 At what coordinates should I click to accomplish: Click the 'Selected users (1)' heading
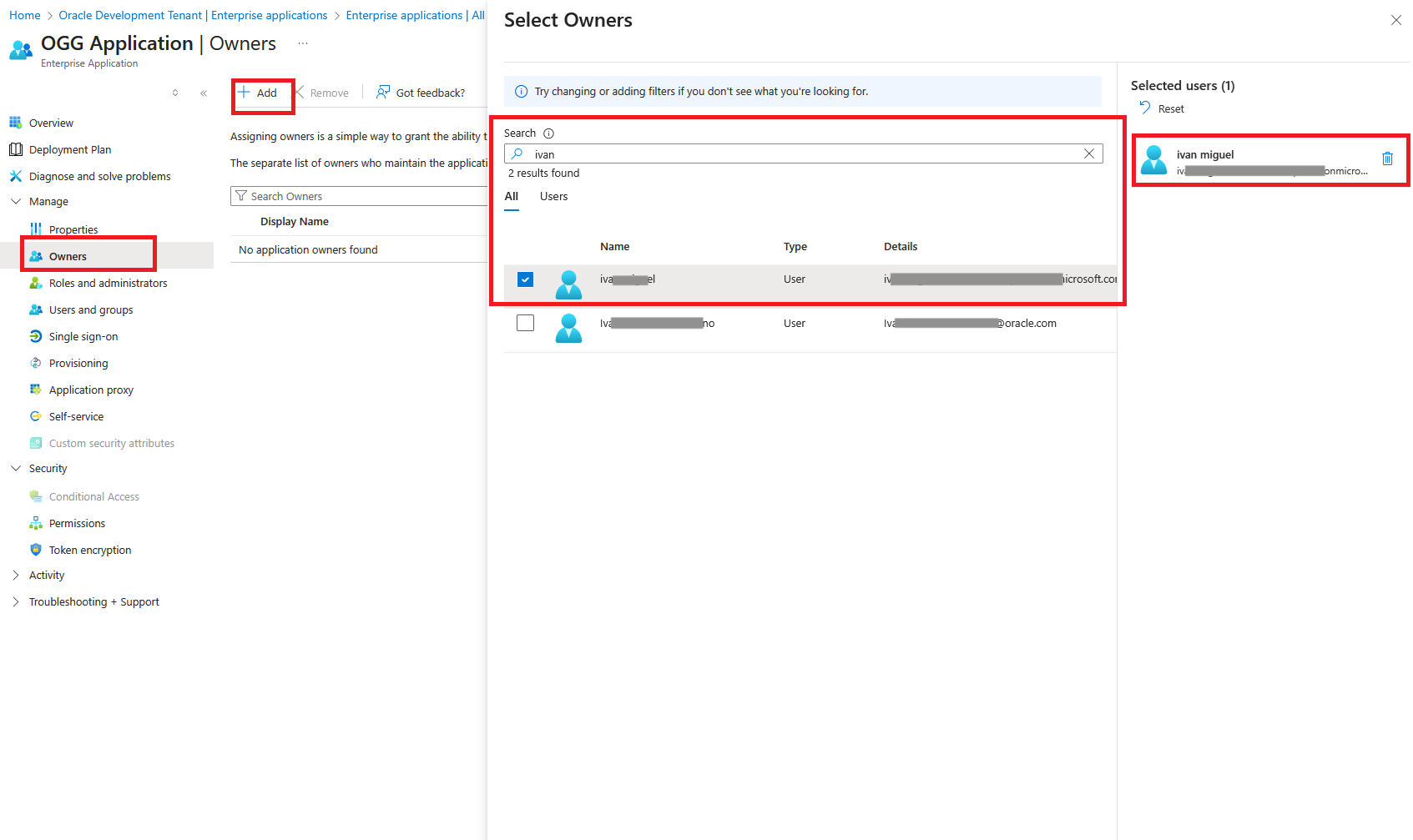1183,86
